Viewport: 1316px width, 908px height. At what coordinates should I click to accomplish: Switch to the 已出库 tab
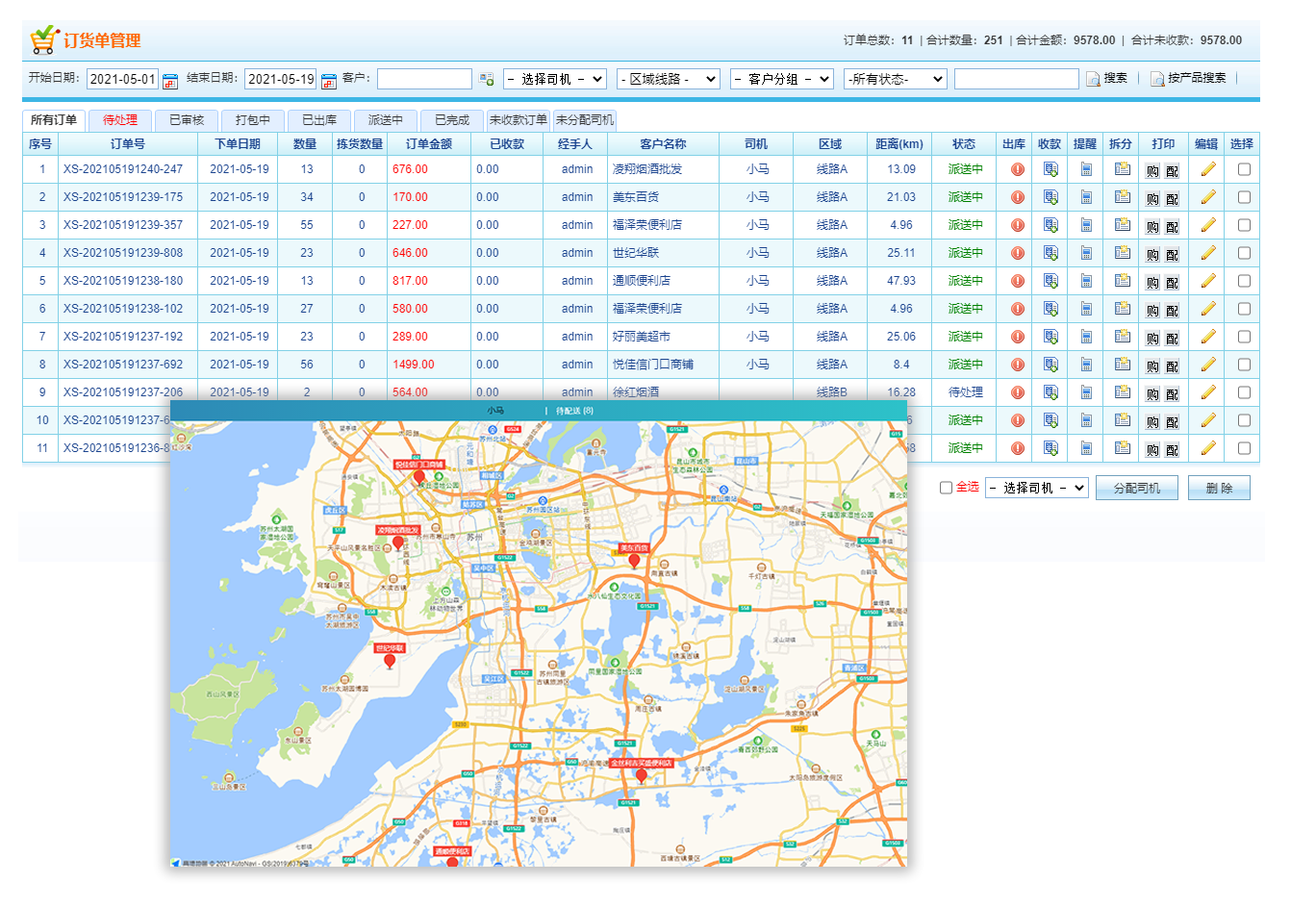pyautogui.click(x=319, y=120)
